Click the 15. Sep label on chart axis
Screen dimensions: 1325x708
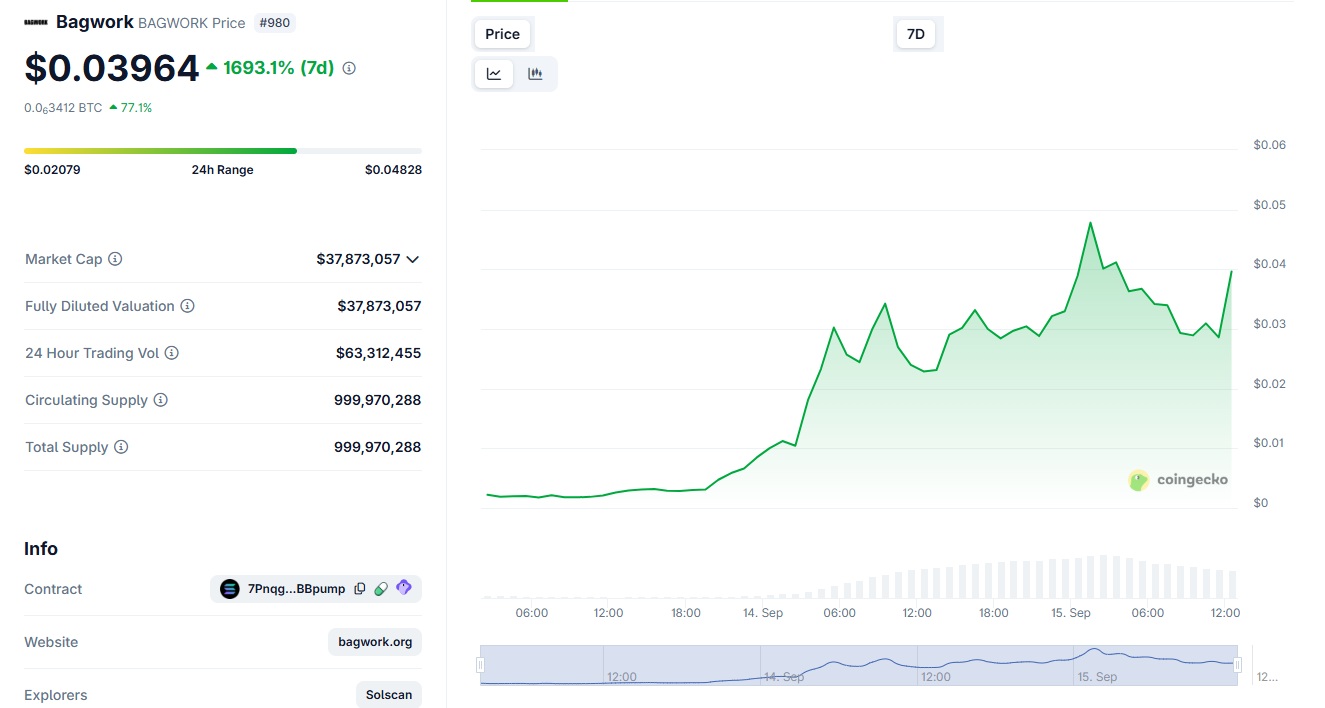point(1071,613)
